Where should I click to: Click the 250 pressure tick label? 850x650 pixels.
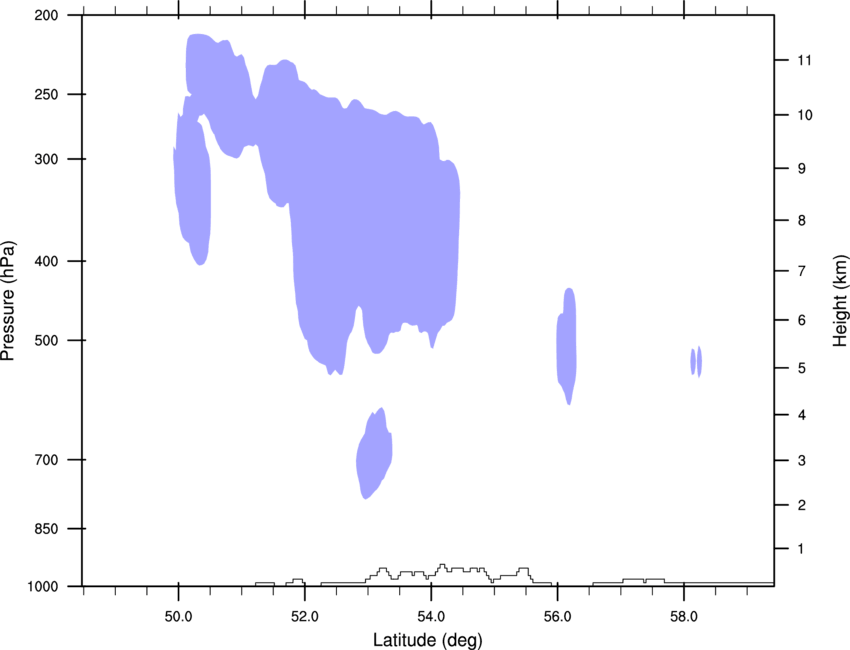(46, 94)
